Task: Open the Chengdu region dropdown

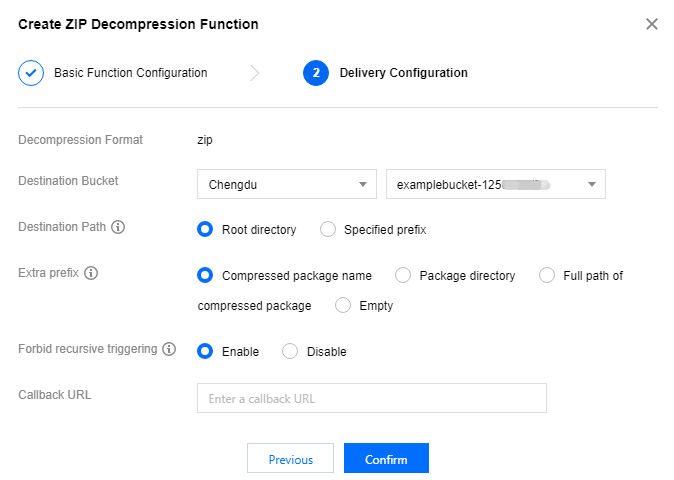Action: point(287,184)
